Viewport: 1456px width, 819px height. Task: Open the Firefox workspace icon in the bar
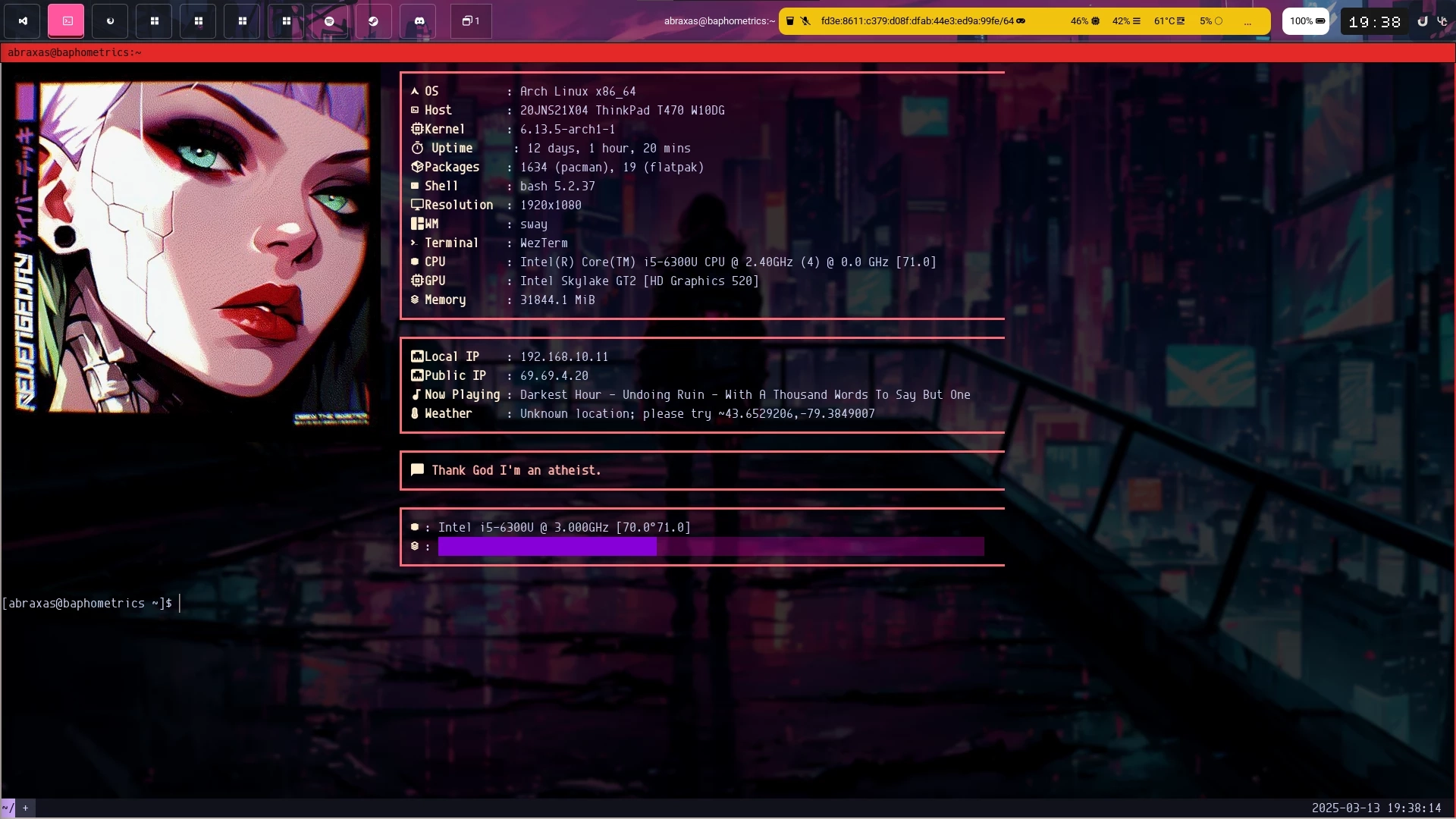110,21
